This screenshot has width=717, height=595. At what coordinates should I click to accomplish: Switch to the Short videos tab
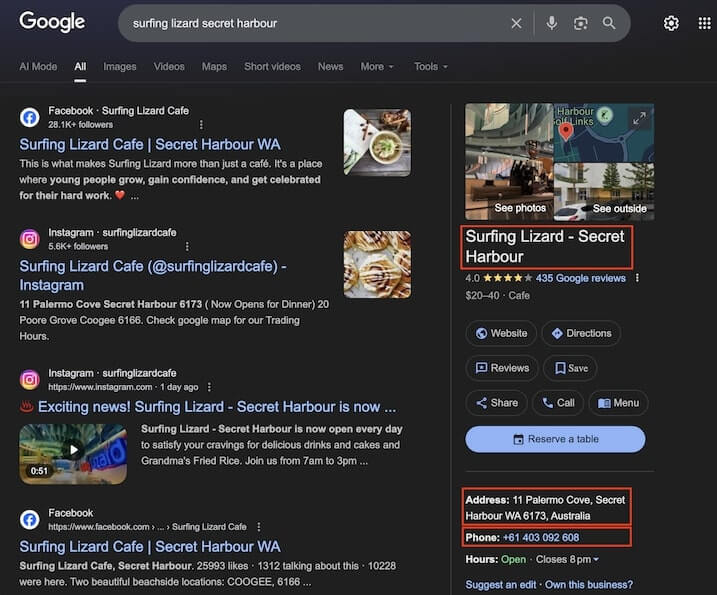(x=273, y=67)
